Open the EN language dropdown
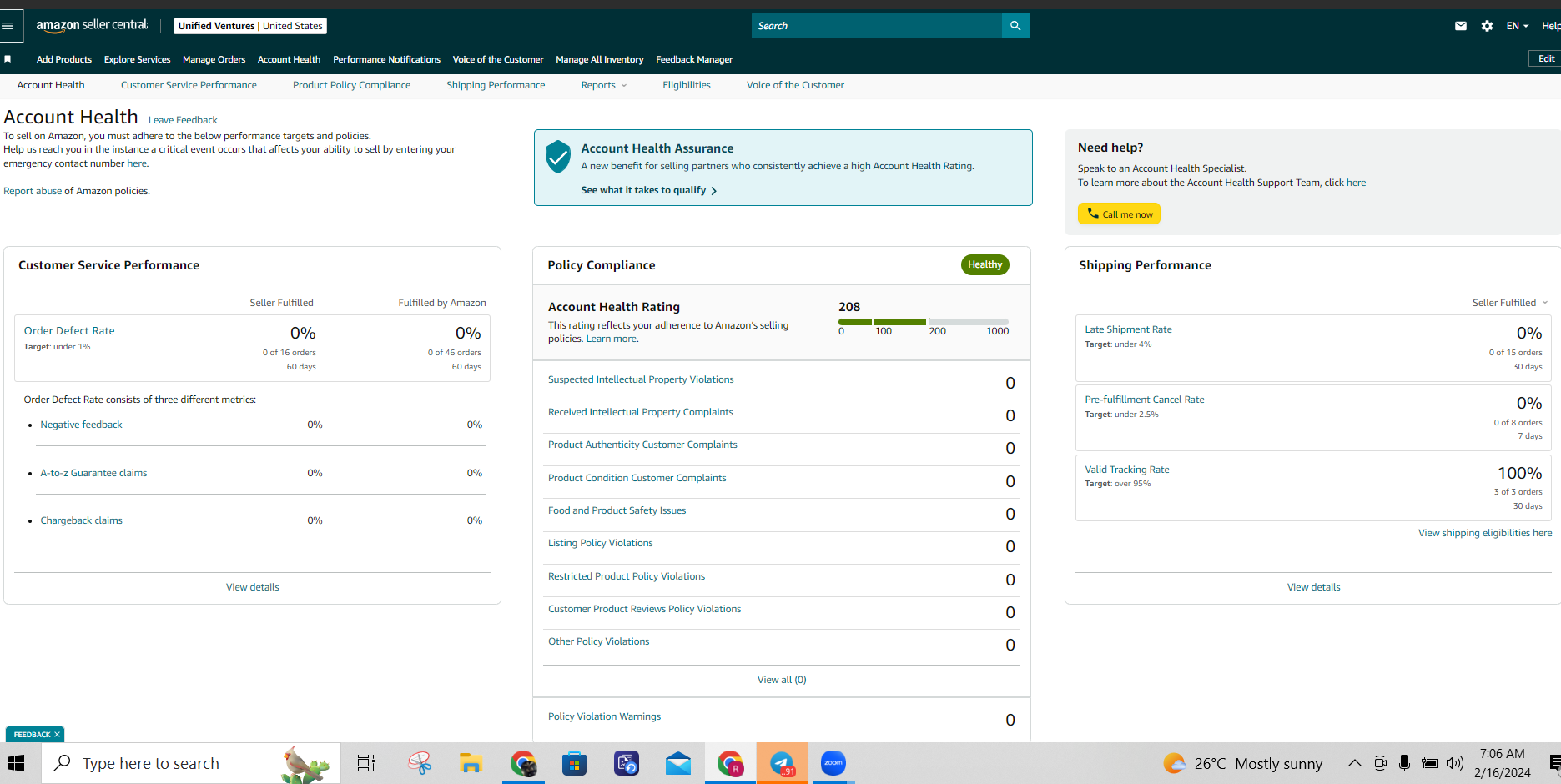The image size is (1561, 784). coord(1518,26)
